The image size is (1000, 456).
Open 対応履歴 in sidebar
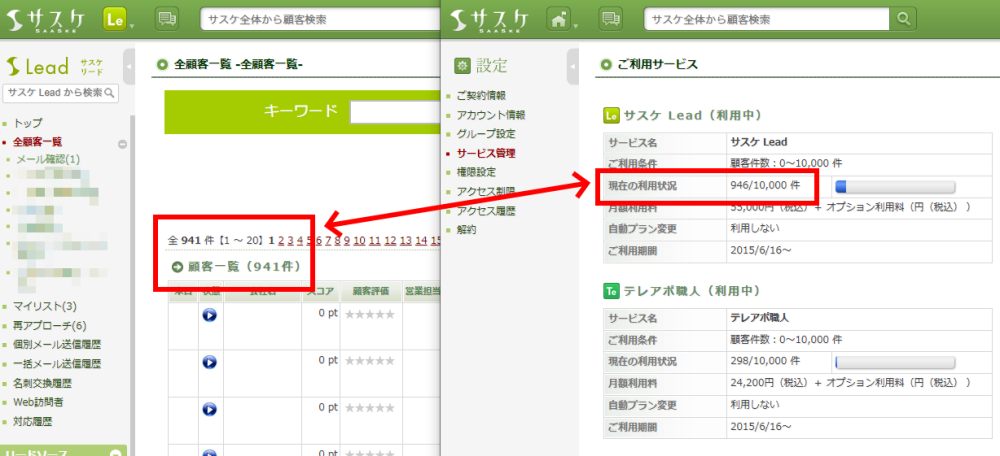(x=33, y=422)
